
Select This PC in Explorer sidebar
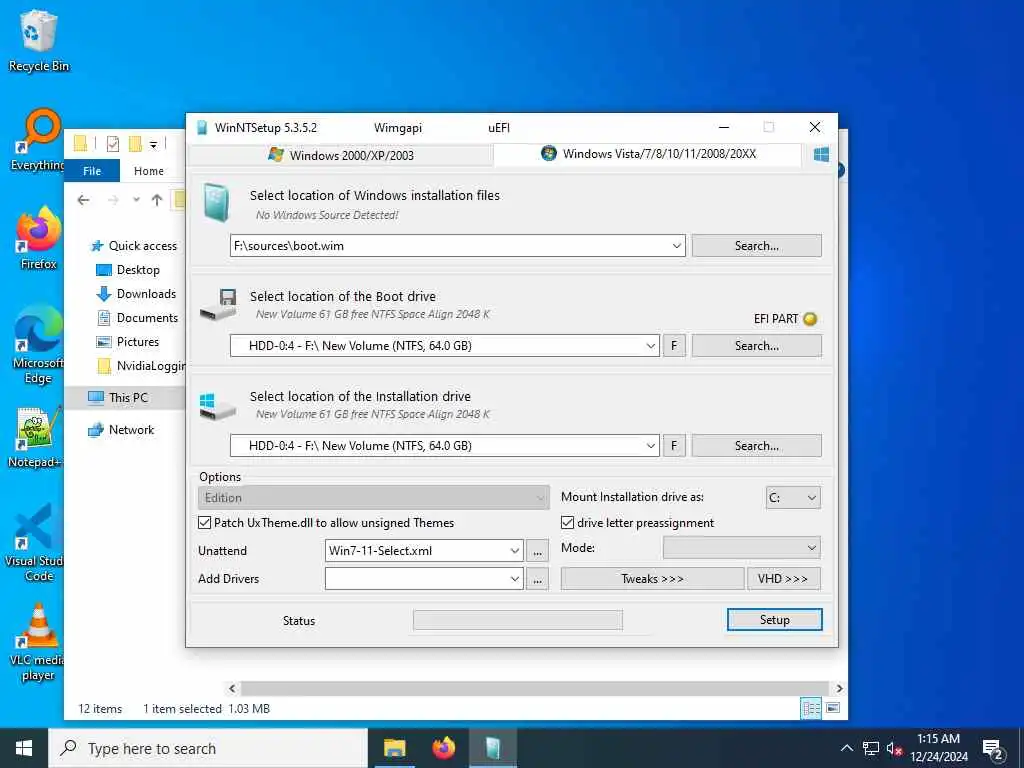pyautogui.click(x=125, y=397)
